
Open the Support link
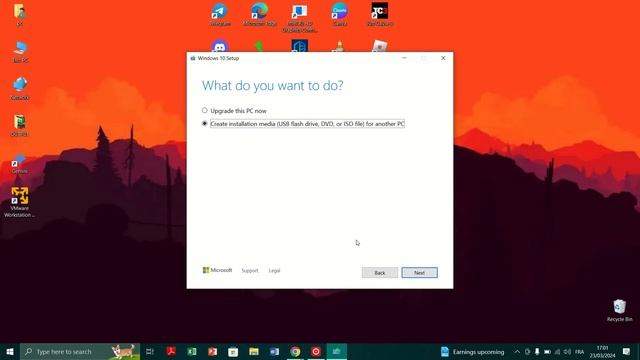250,271
